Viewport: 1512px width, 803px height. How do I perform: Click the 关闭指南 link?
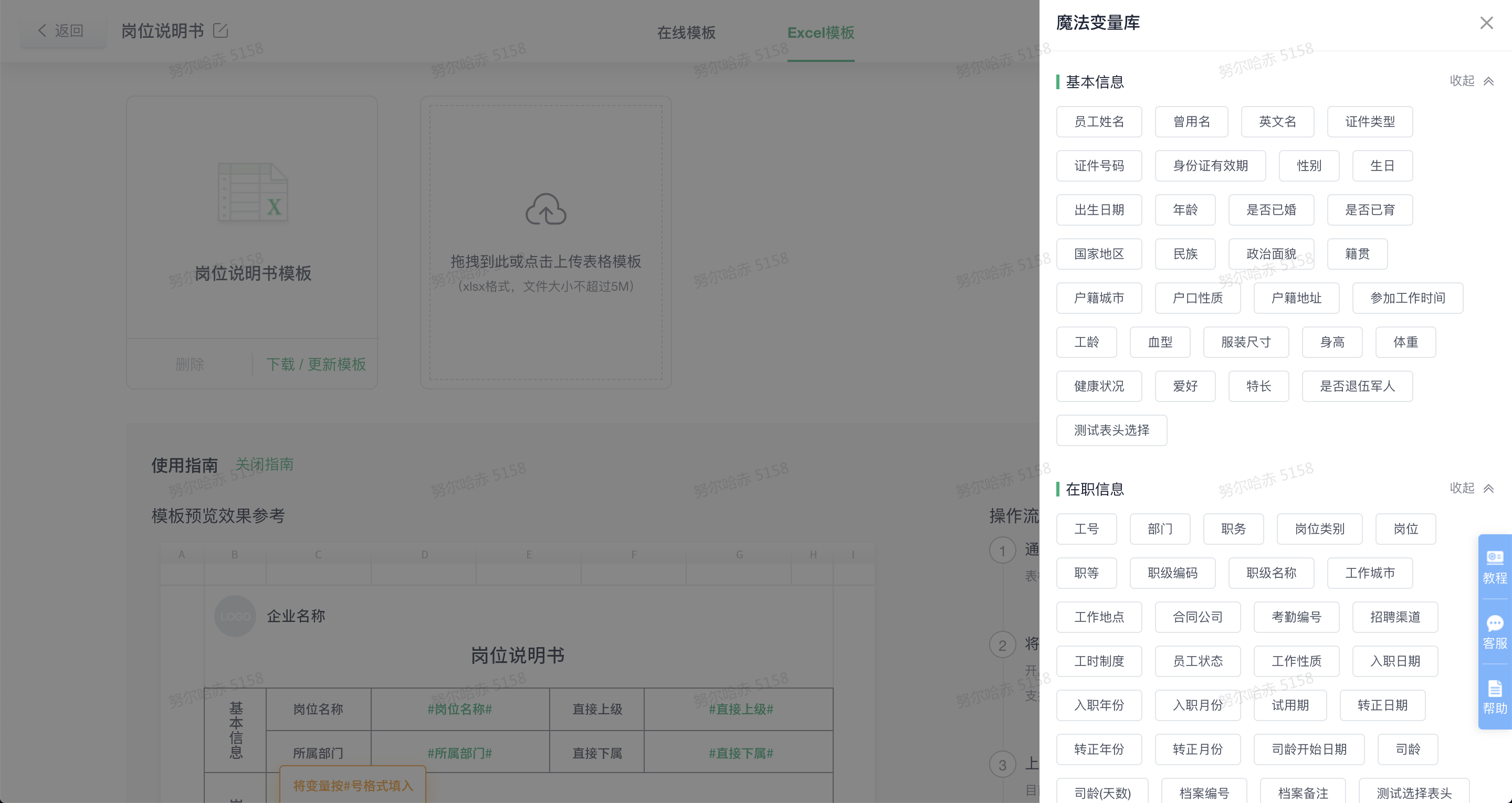pos(264,464)
